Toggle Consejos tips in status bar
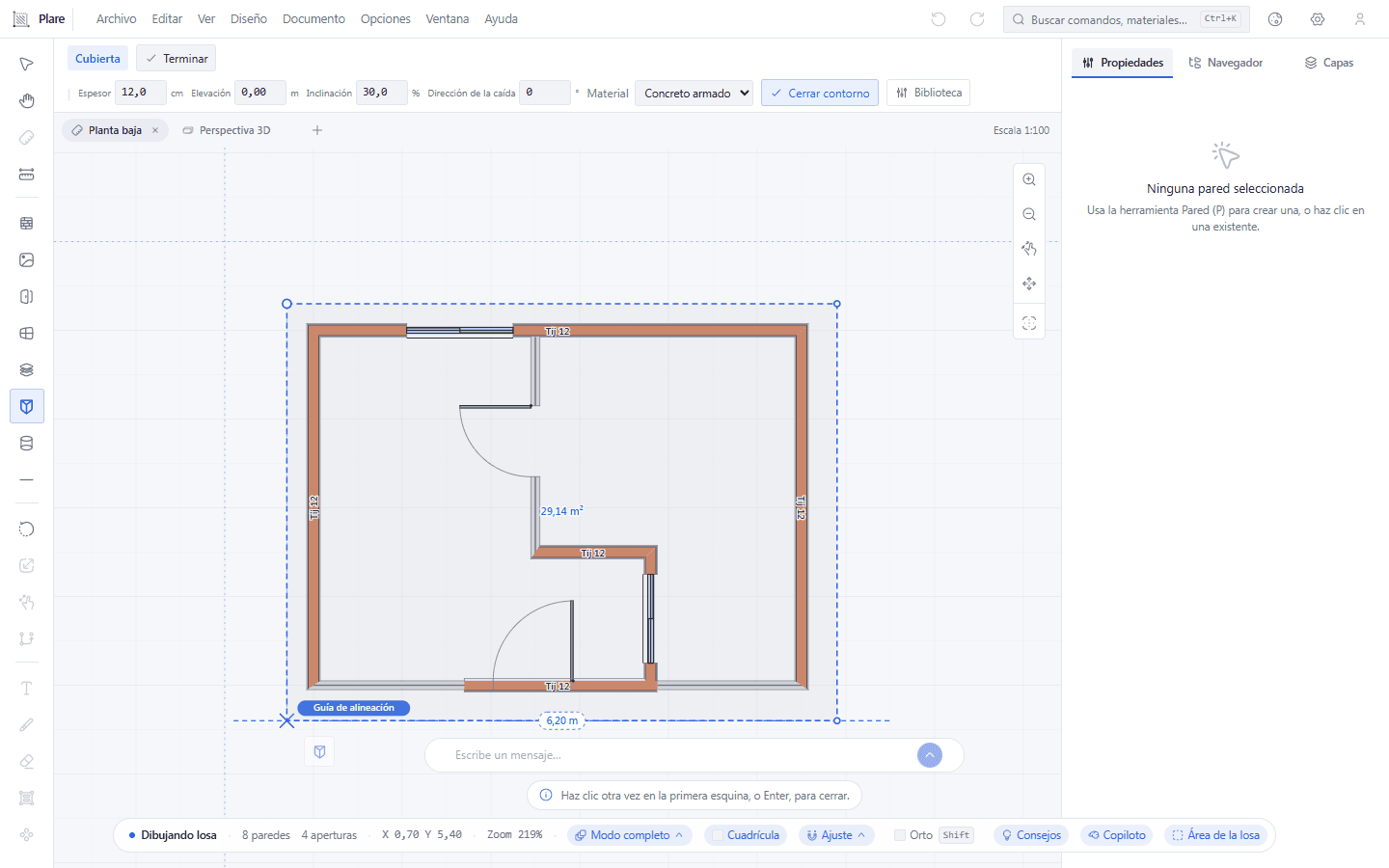 [x=1031, y=835]
